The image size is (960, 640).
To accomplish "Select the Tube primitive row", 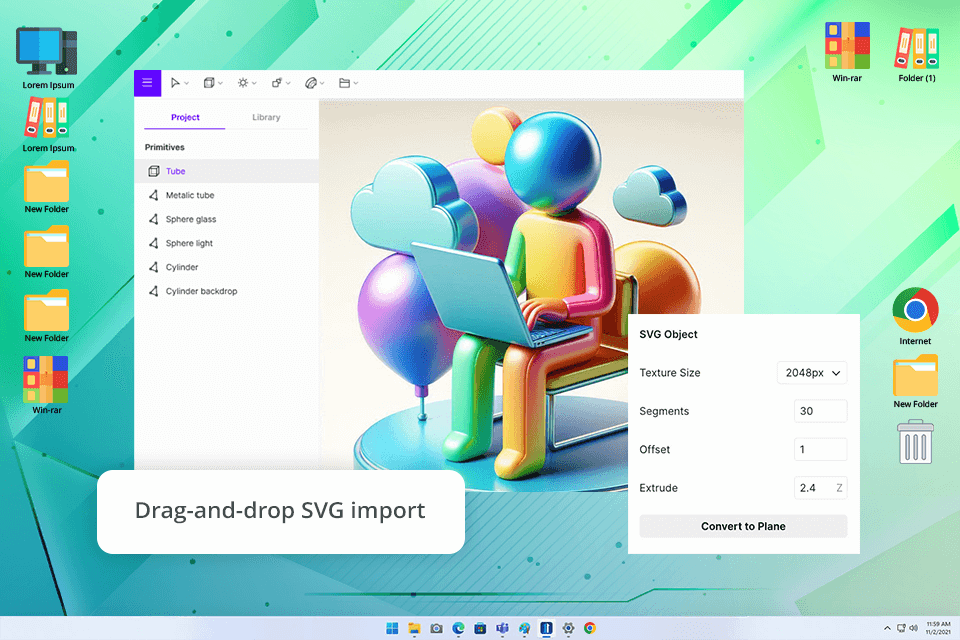I will point(227,171).
